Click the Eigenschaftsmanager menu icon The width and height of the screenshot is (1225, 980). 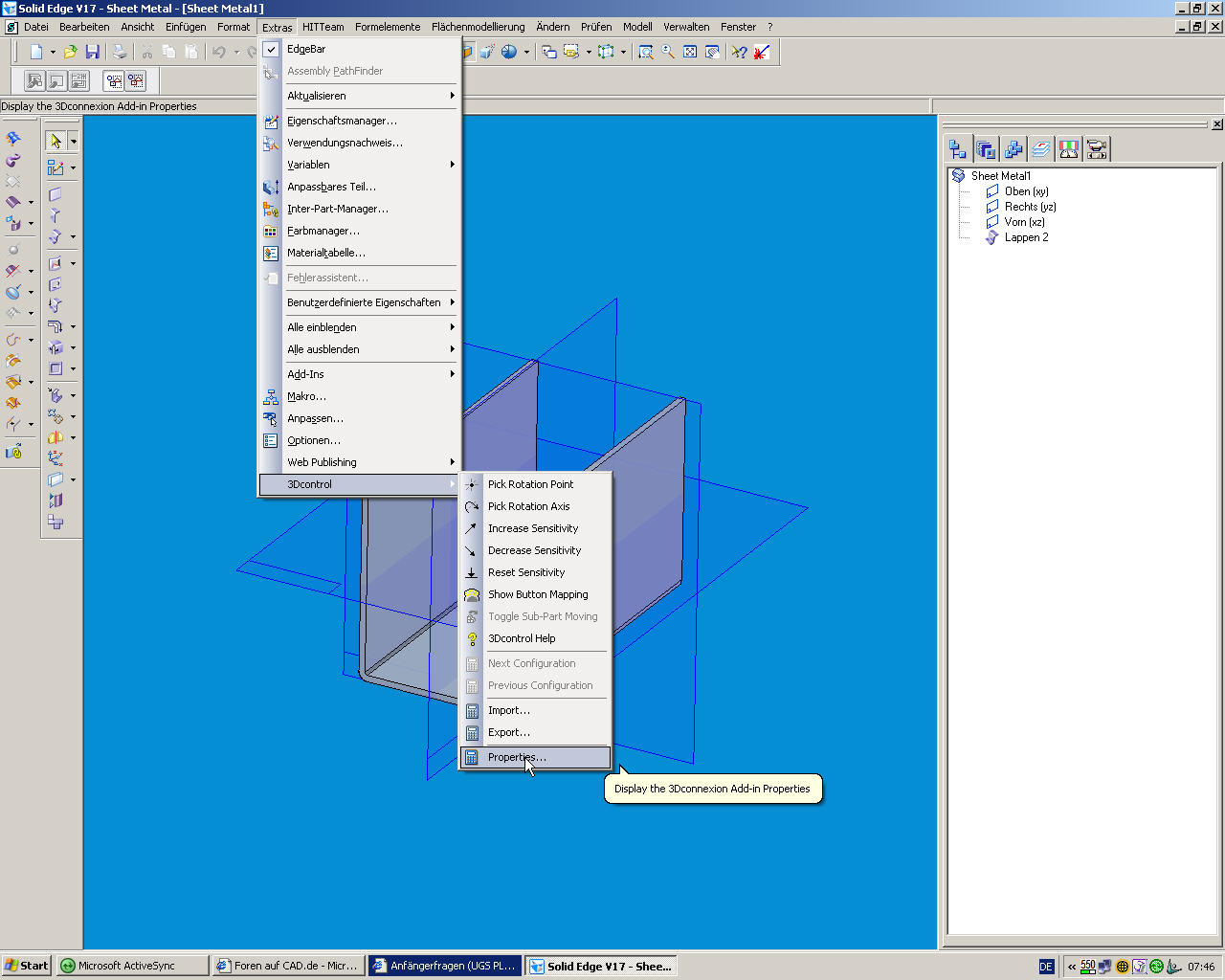click(271, 122)
